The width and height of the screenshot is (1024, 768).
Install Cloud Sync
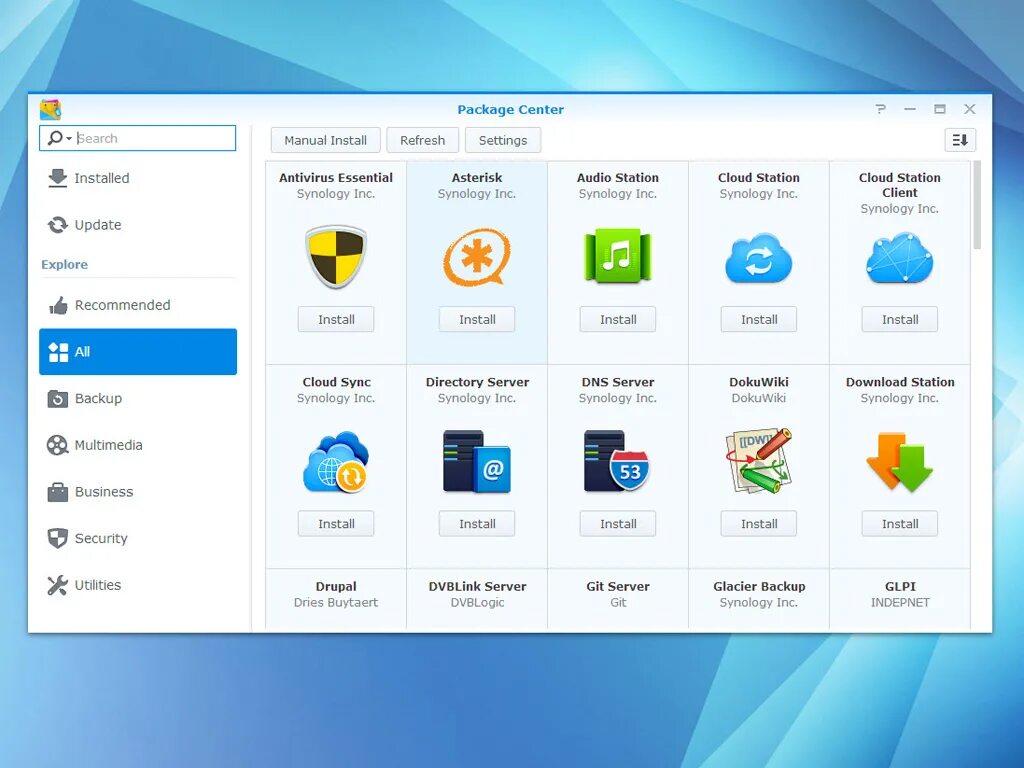point(336,524)
